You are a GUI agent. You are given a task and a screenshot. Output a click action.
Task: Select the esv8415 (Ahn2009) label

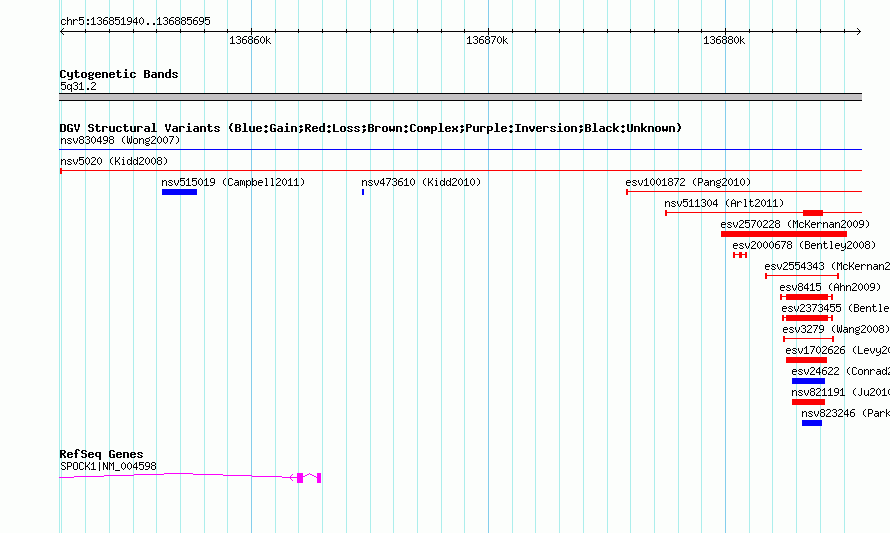830,287
